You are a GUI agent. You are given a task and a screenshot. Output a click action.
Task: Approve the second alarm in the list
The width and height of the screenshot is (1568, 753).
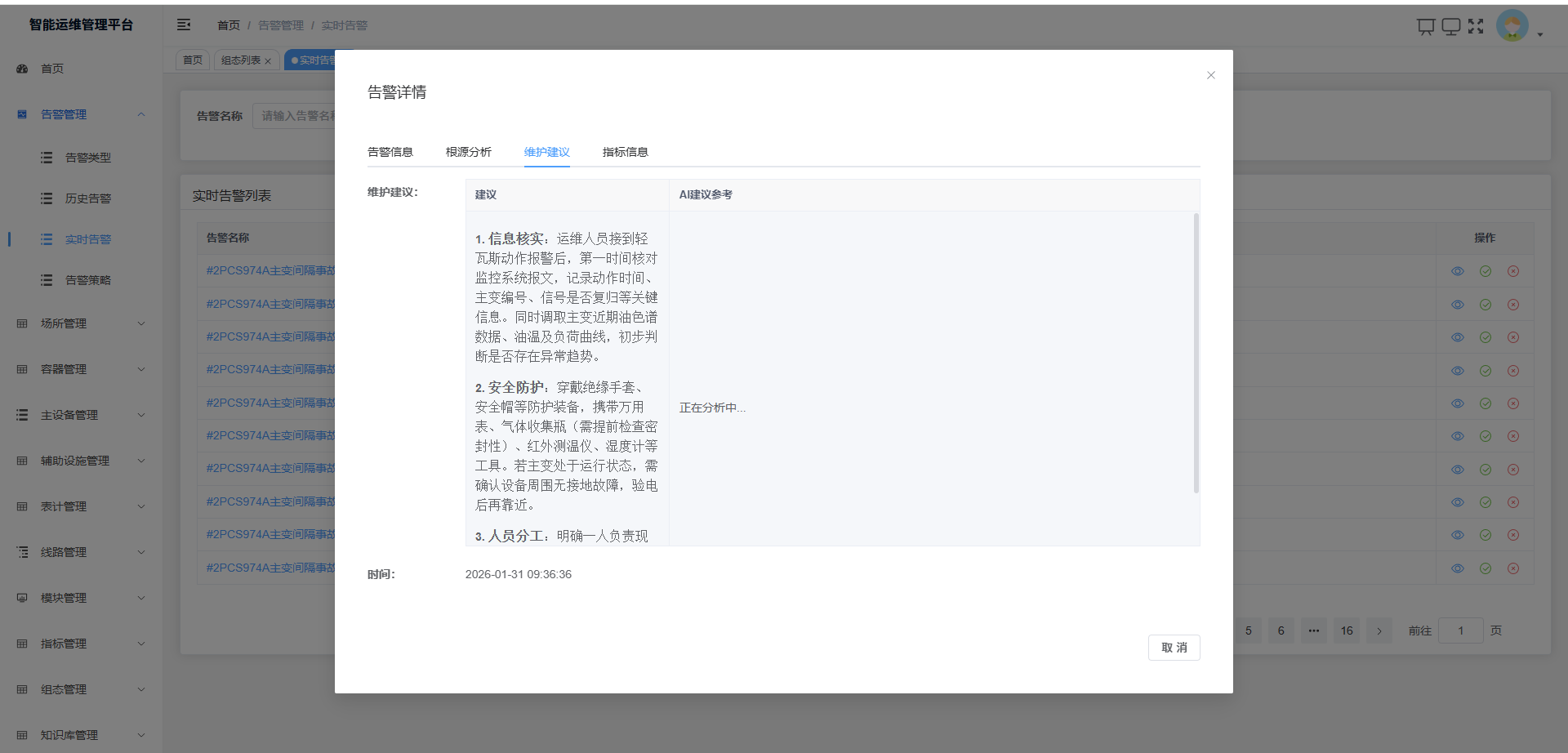1486,304
